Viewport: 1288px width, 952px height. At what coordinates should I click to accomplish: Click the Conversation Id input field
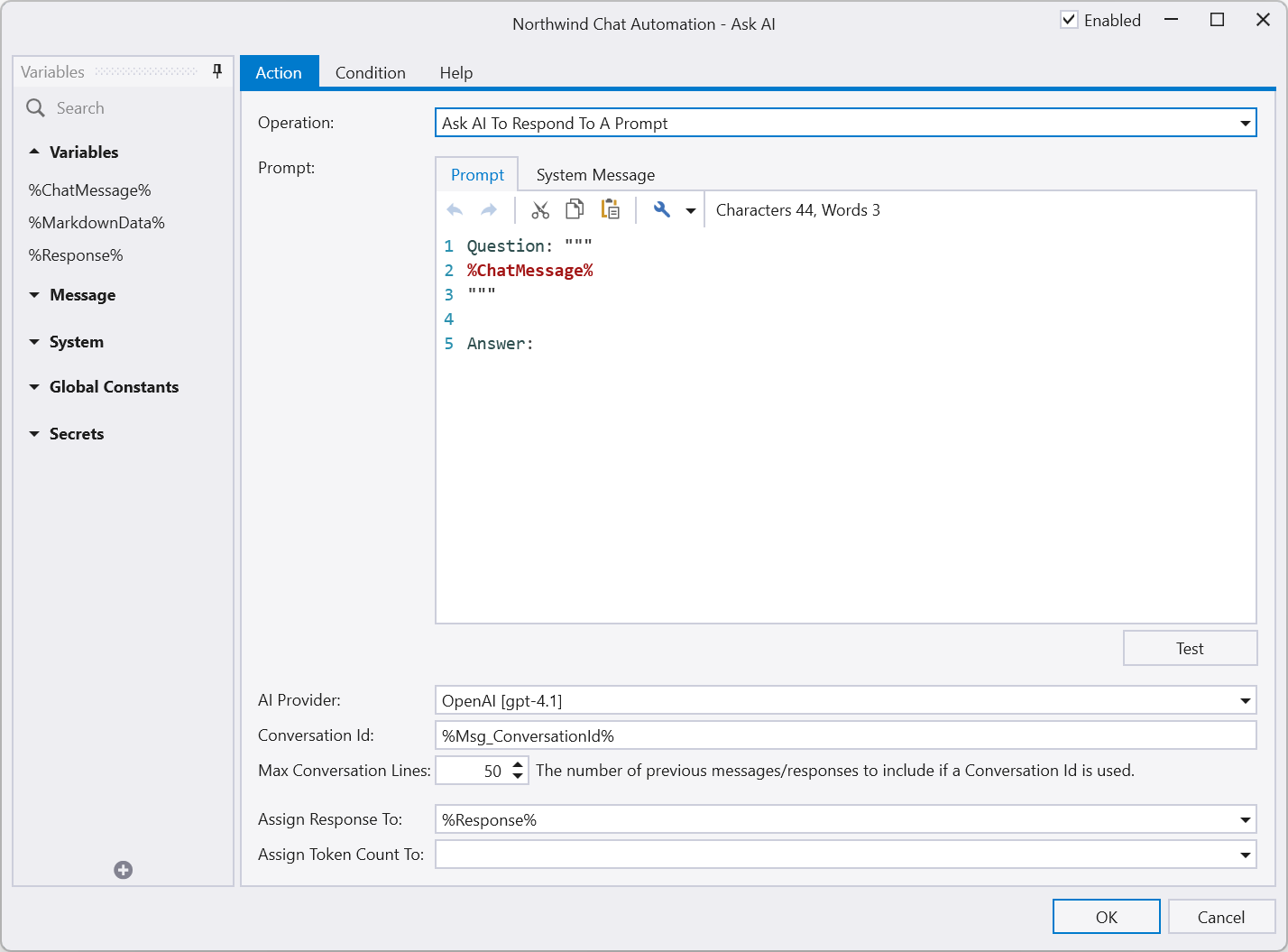tap(846, 735)
